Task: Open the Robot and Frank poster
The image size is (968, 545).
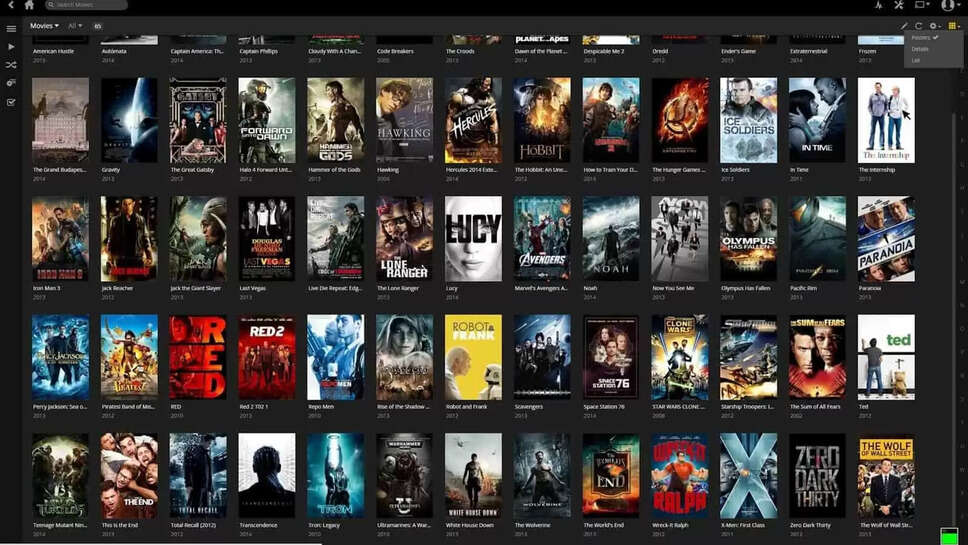Action: [474, 357]
